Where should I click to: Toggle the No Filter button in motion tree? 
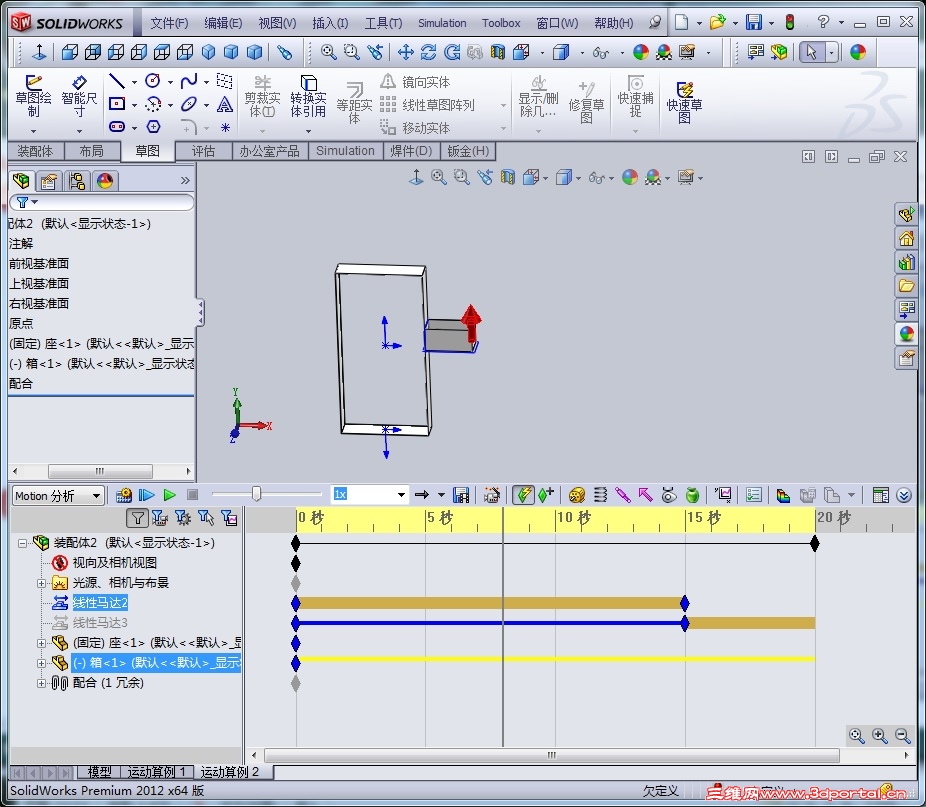coord(137,518)
